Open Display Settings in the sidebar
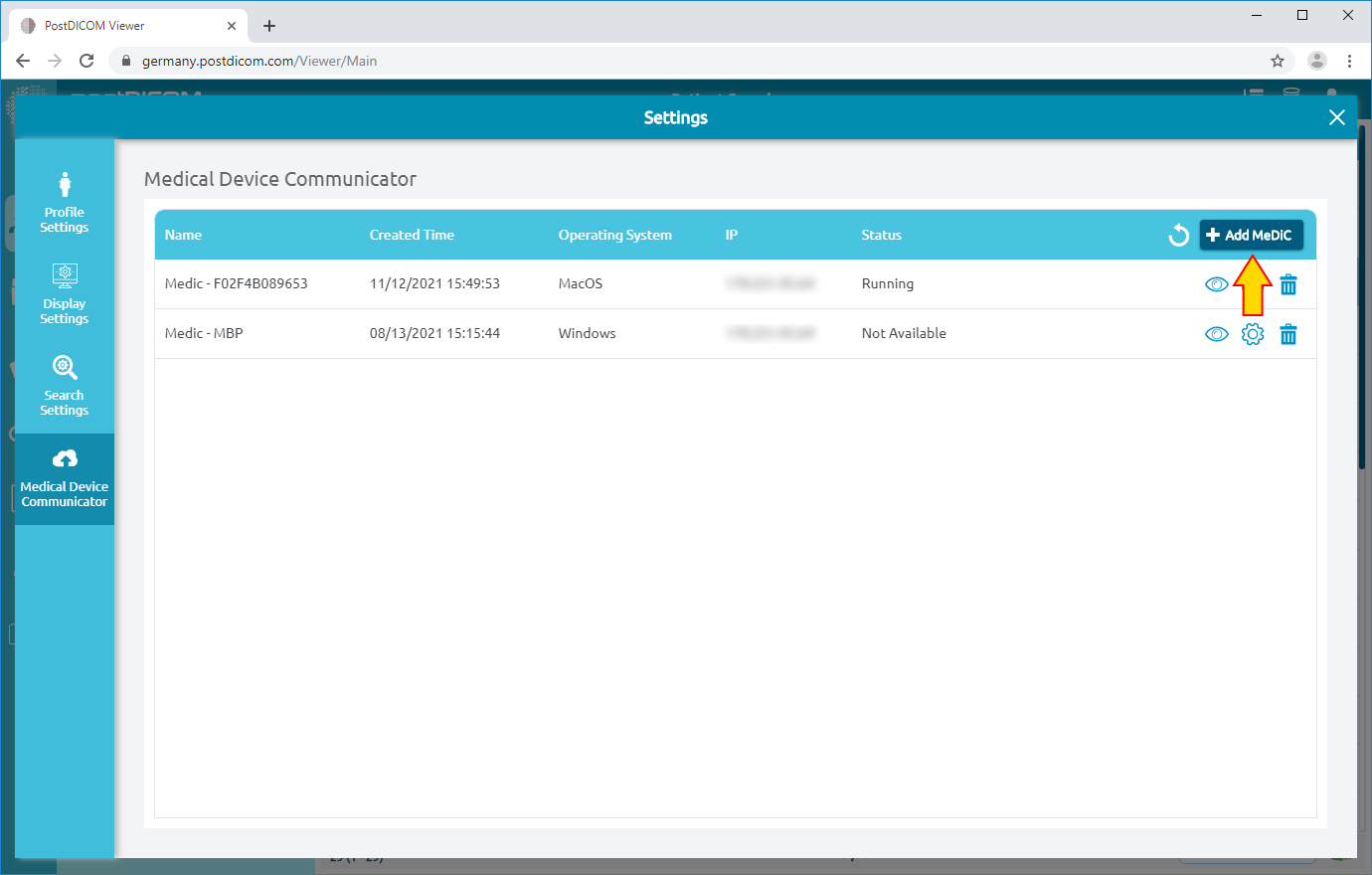Image resolution: width=1372 pixels, height=875 pixels. pyautogui.click(x=65, y=295)
